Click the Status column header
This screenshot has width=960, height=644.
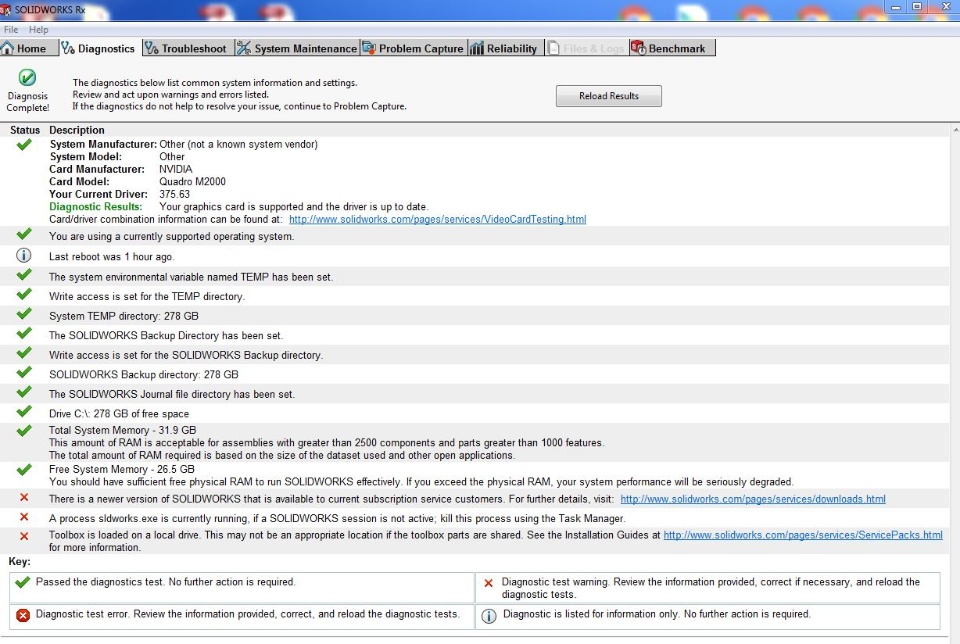24,130
